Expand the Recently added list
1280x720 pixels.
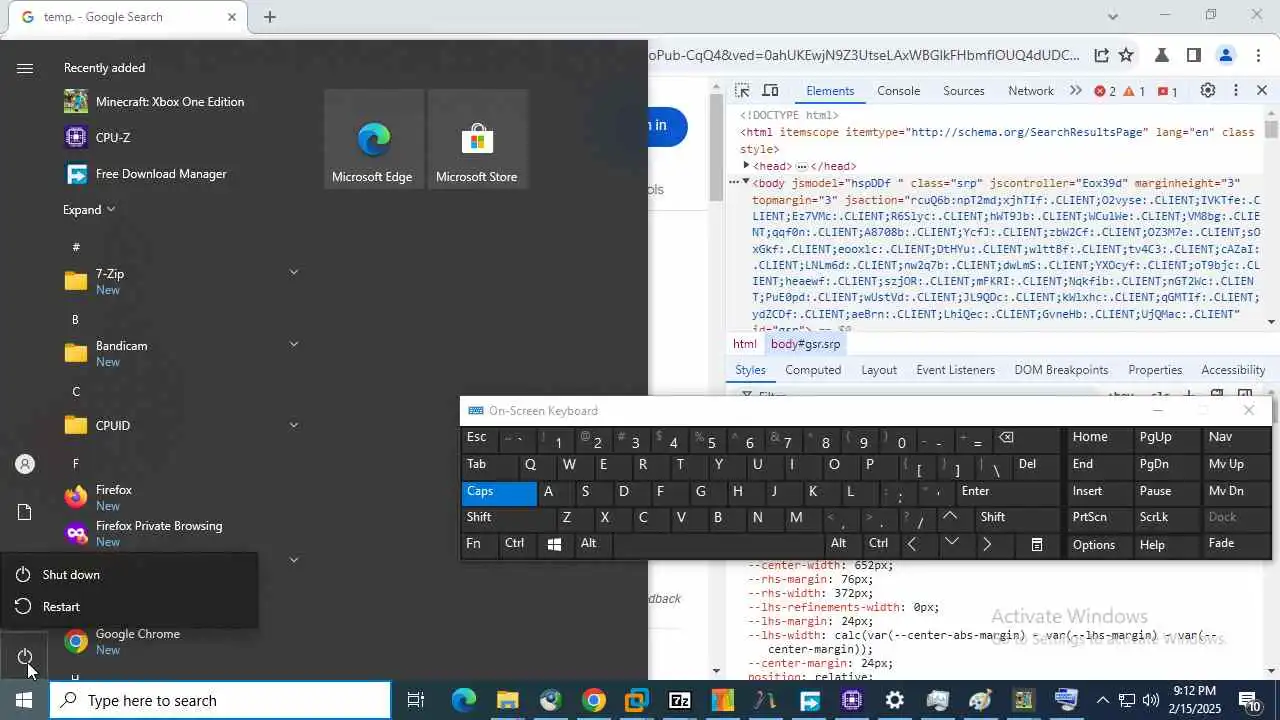pos(89,209)
